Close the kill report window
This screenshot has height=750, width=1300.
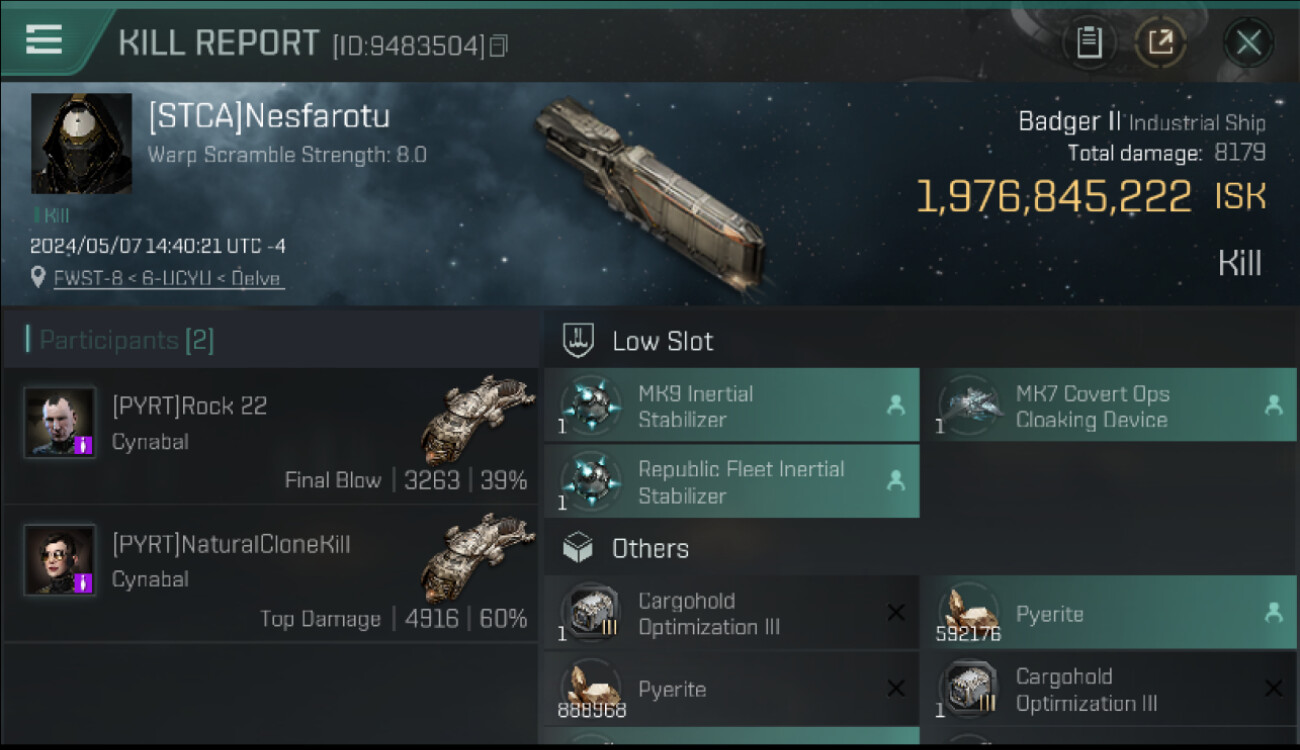[x=1248, y=42]
